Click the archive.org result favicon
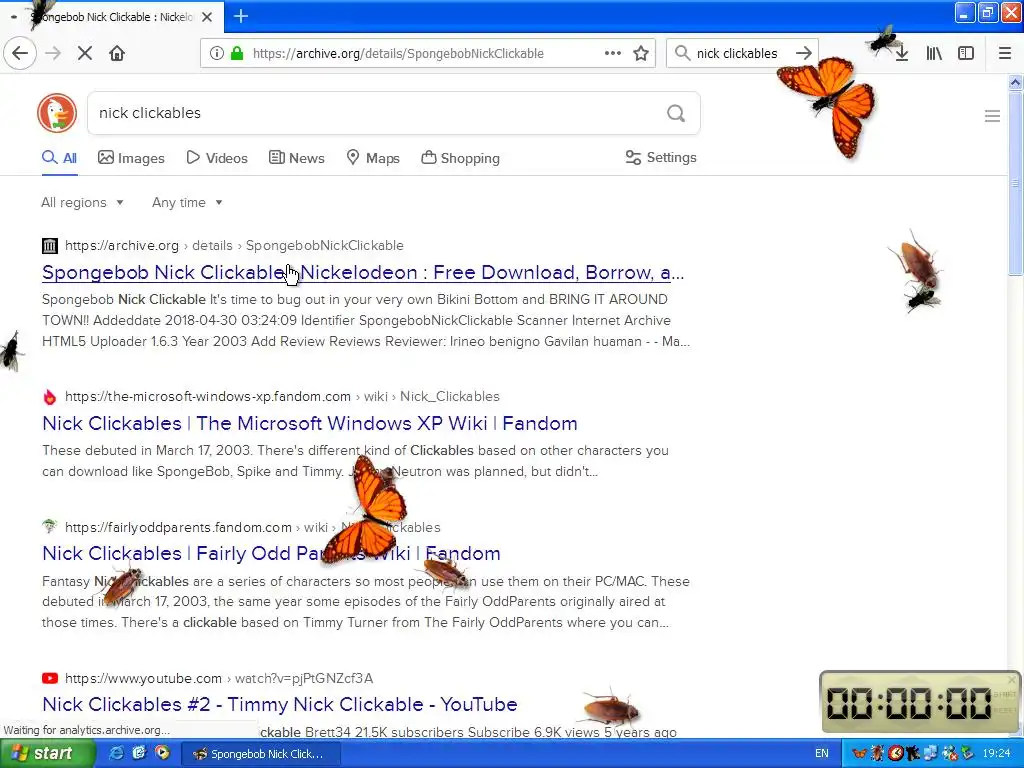 50,246
